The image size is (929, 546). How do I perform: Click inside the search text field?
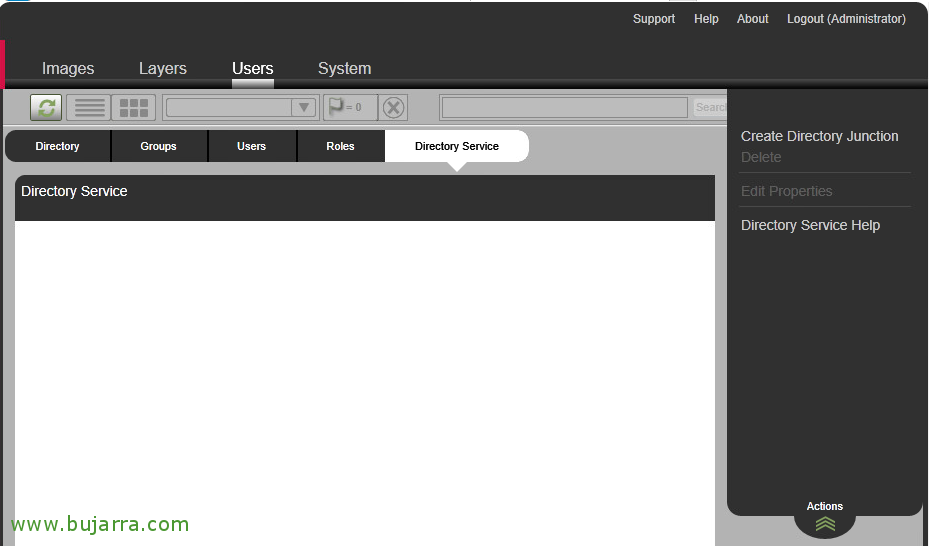pos(564,107)
